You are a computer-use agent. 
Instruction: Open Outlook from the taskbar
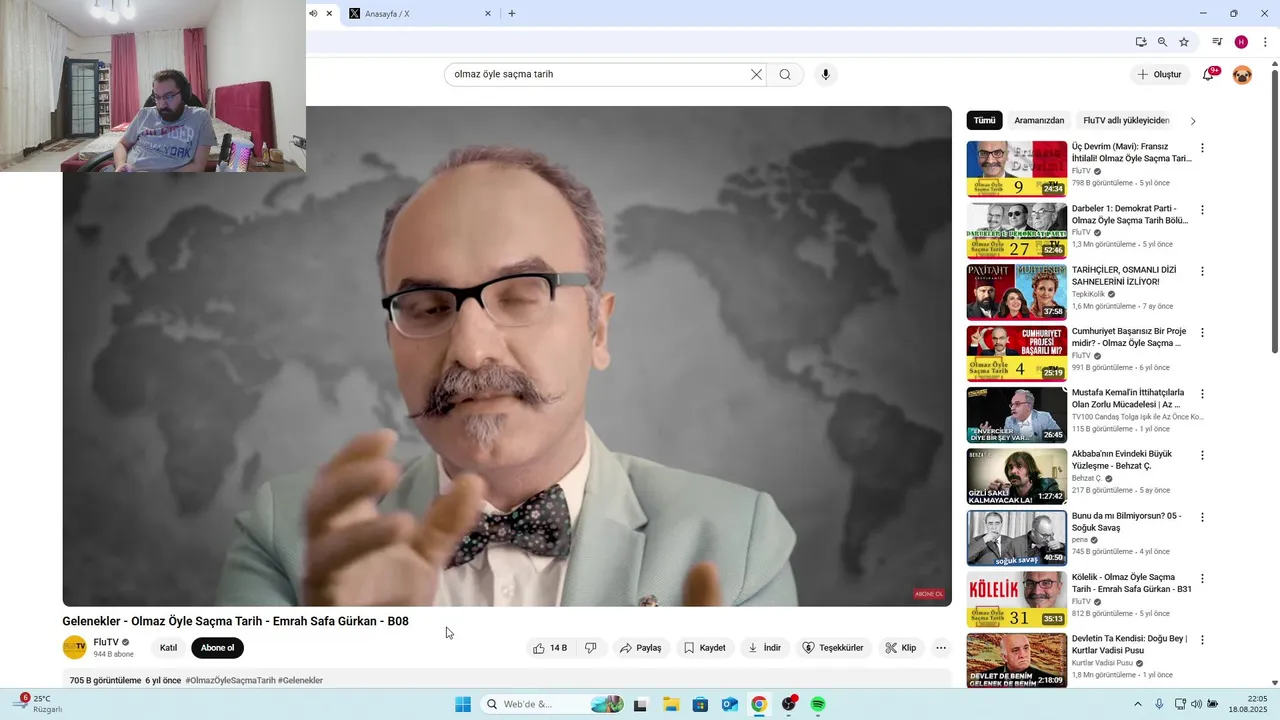coord(730,705)
